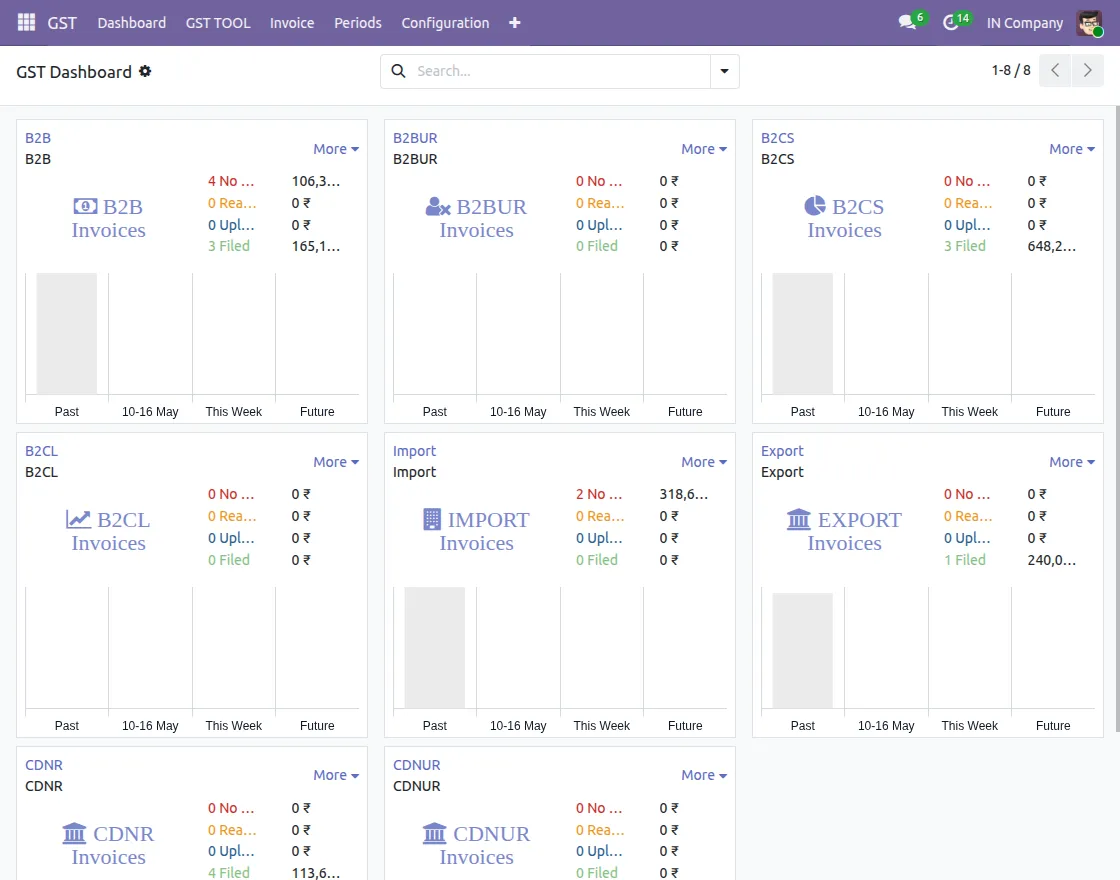Open the activities clock icon with badge 14
This screenshot has width=1120, height=880.
click(x=950, y=23)
